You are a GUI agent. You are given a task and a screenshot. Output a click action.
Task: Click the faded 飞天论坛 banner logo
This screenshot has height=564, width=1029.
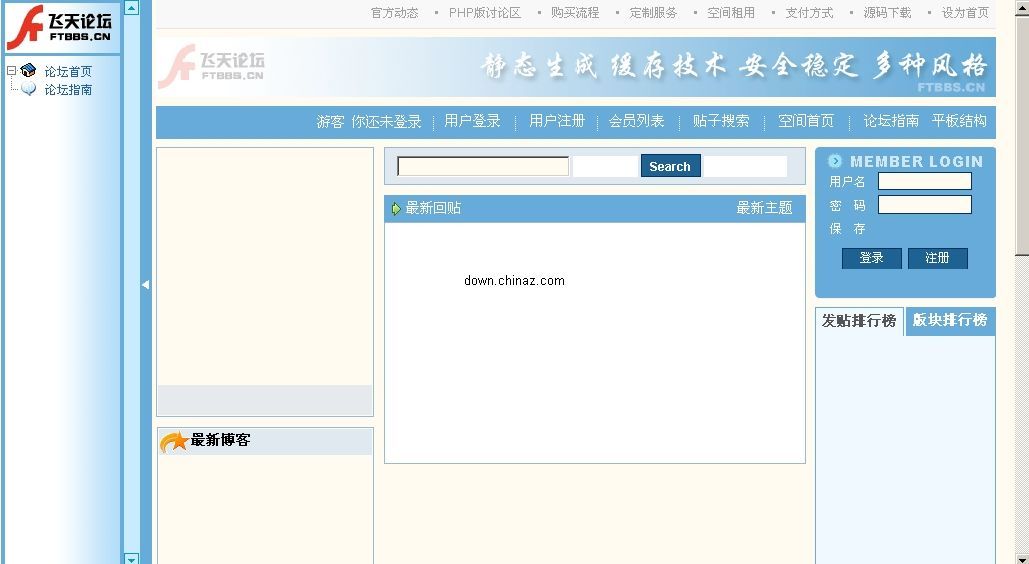click(212, 67)
